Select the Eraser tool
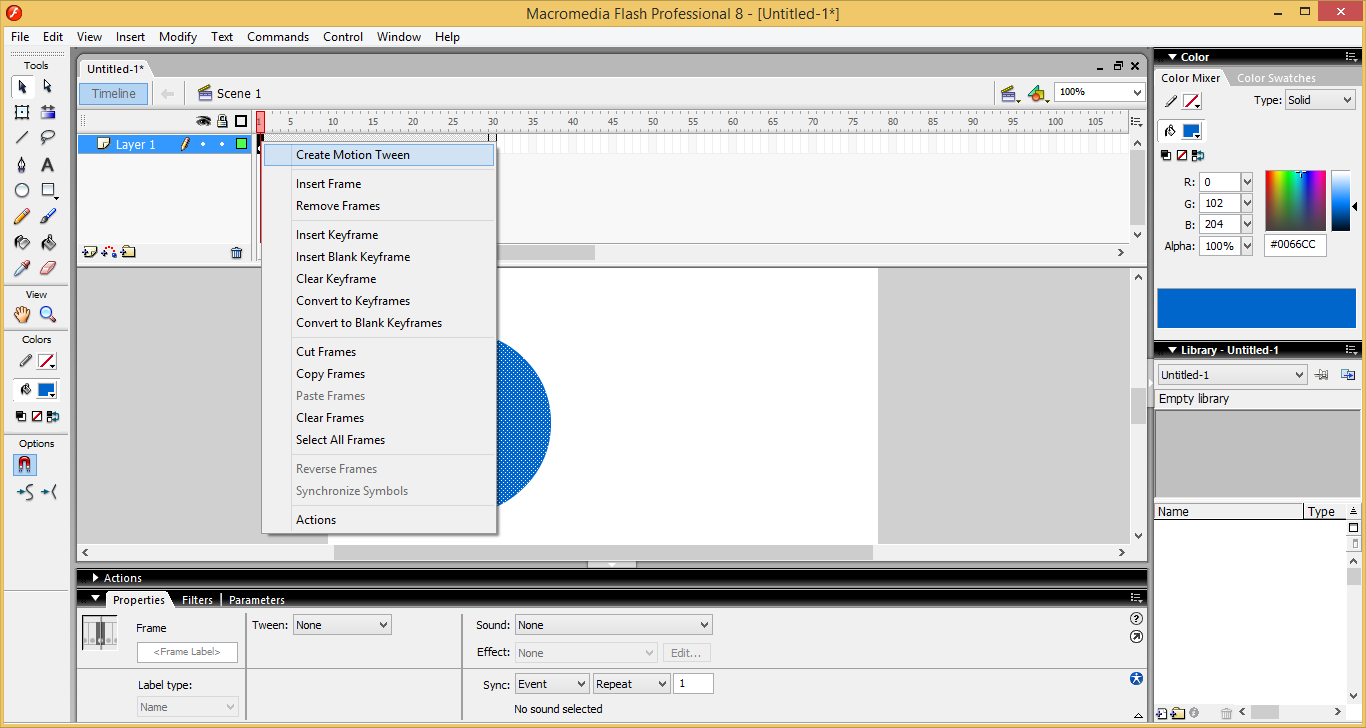This screenshot has width=1366, height=728. point(47,268)
